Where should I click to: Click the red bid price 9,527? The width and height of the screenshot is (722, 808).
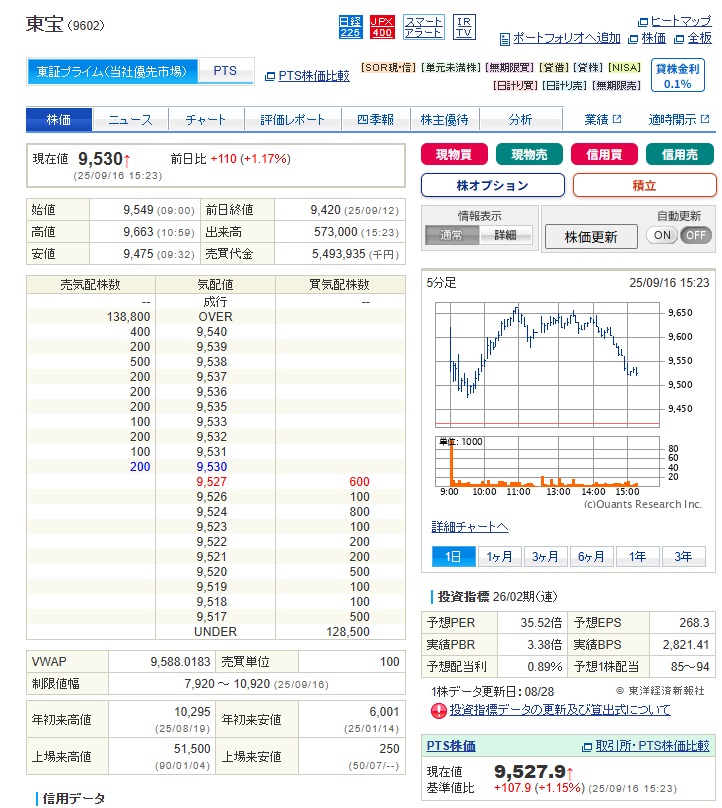(211, 482)
